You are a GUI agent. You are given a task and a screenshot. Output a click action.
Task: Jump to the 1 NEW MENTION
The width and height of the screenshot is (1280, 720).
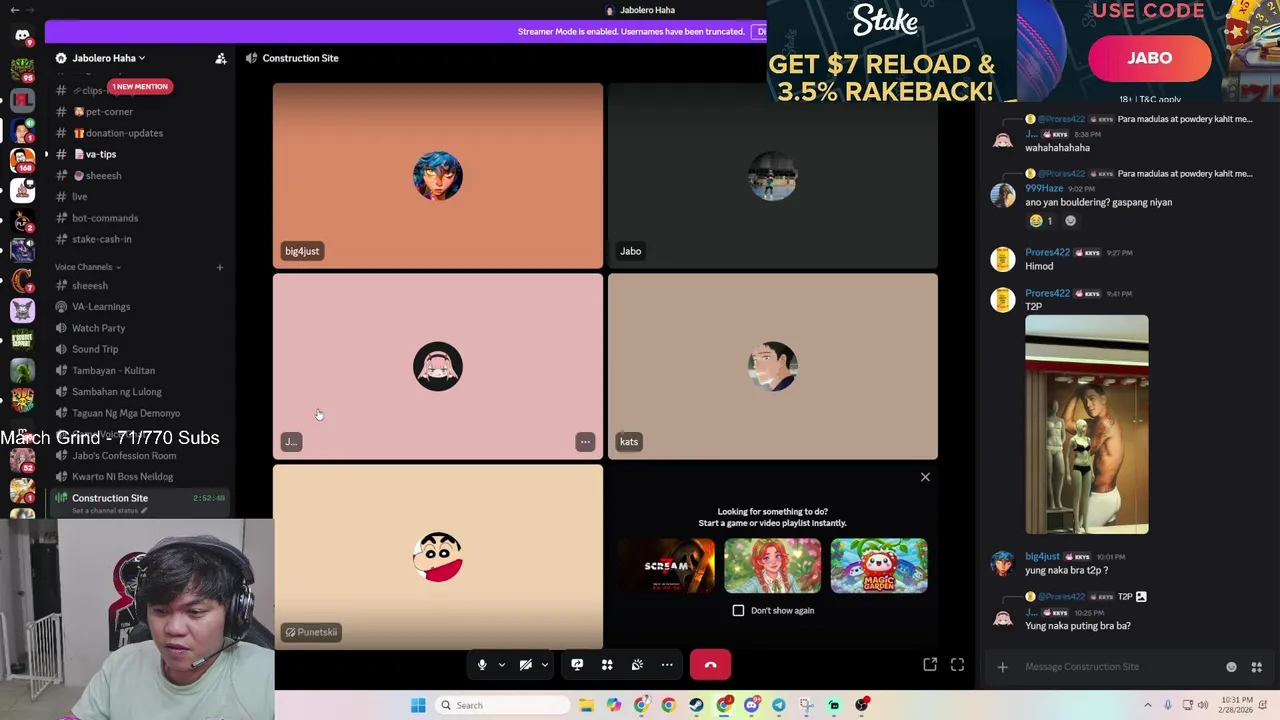[x=140, y=86]
